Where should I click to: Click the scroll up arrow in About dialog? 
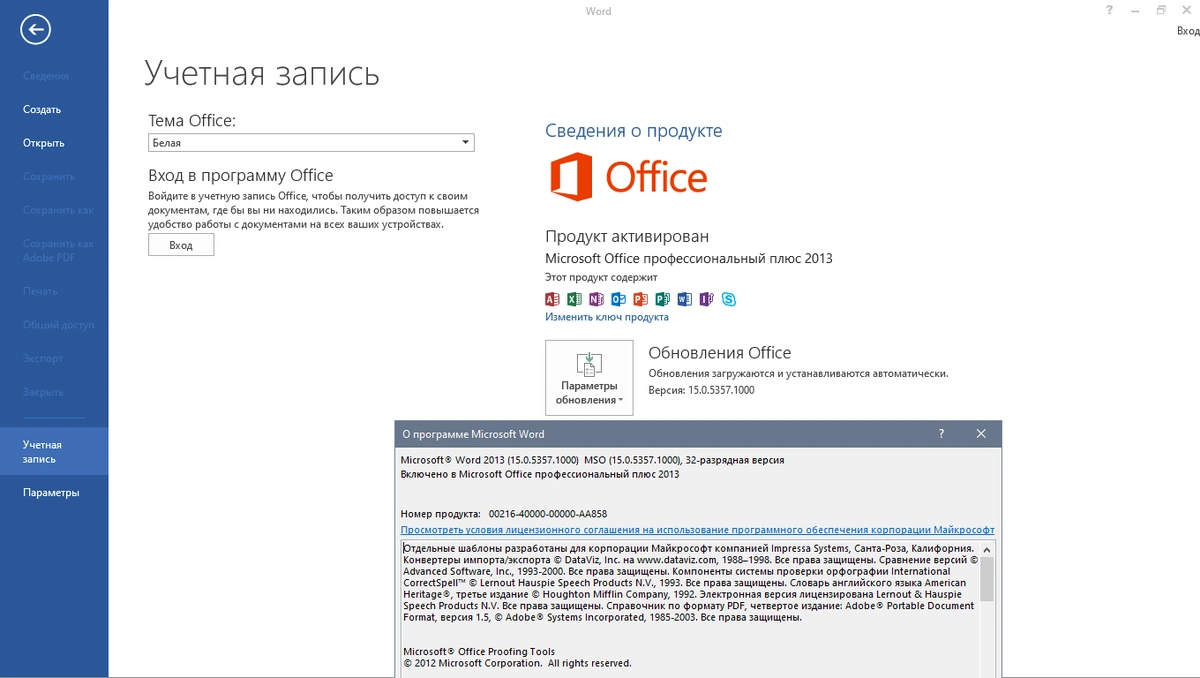pos(987,549)
